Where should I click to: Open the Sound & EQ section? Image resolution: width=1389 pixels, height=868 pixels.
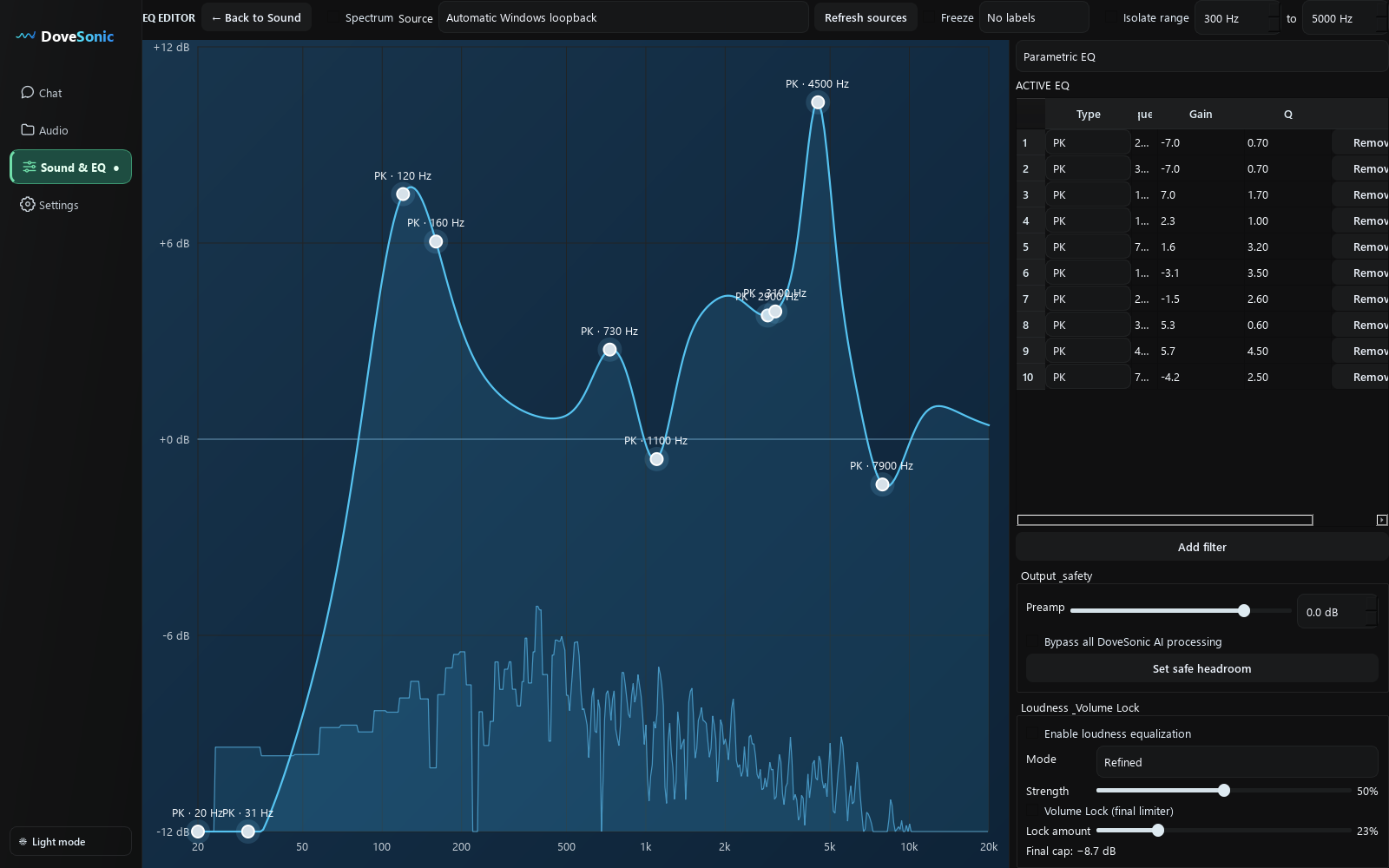tap(70, 167)
